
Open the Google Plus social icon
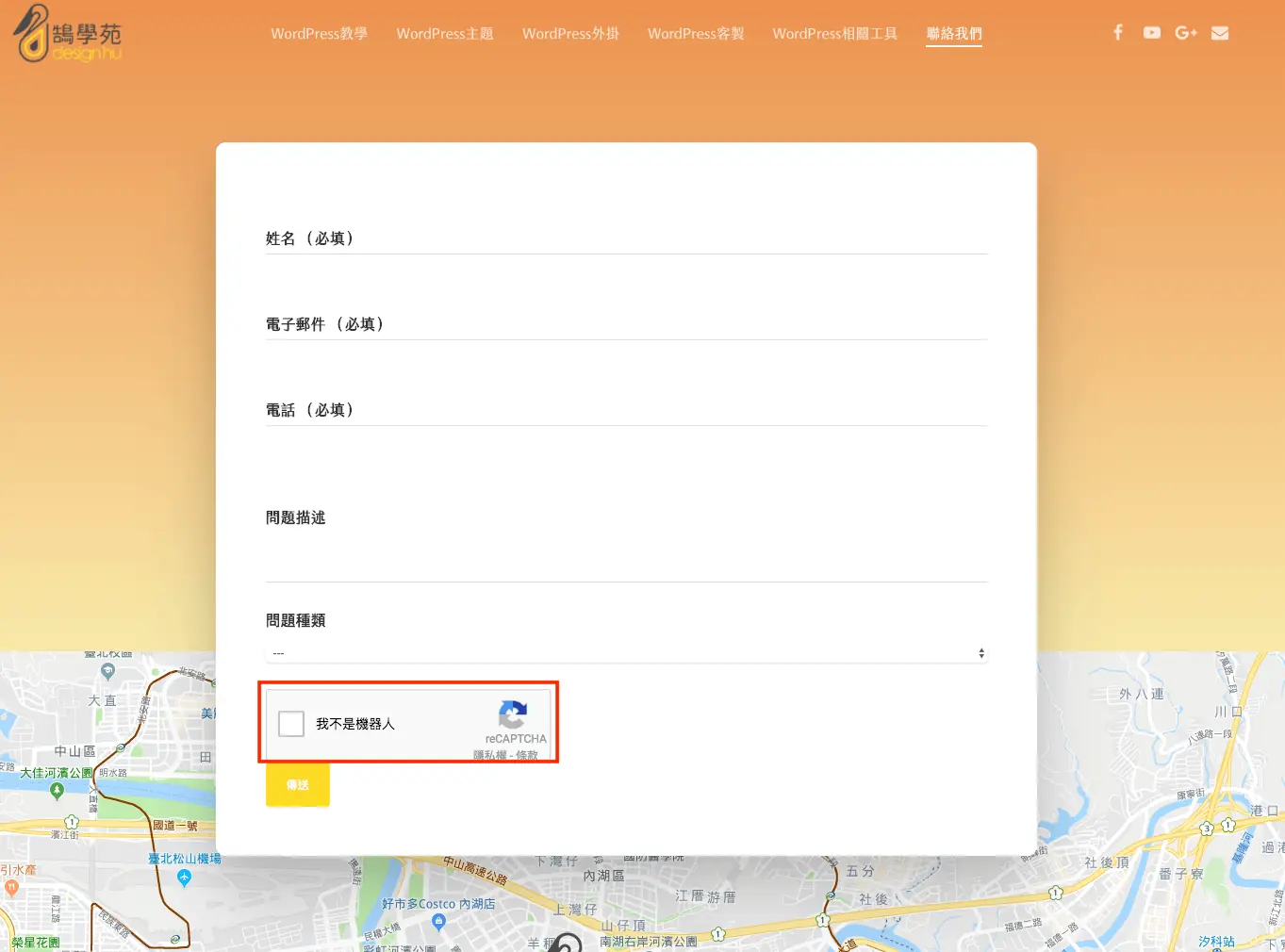(1186, 33)
